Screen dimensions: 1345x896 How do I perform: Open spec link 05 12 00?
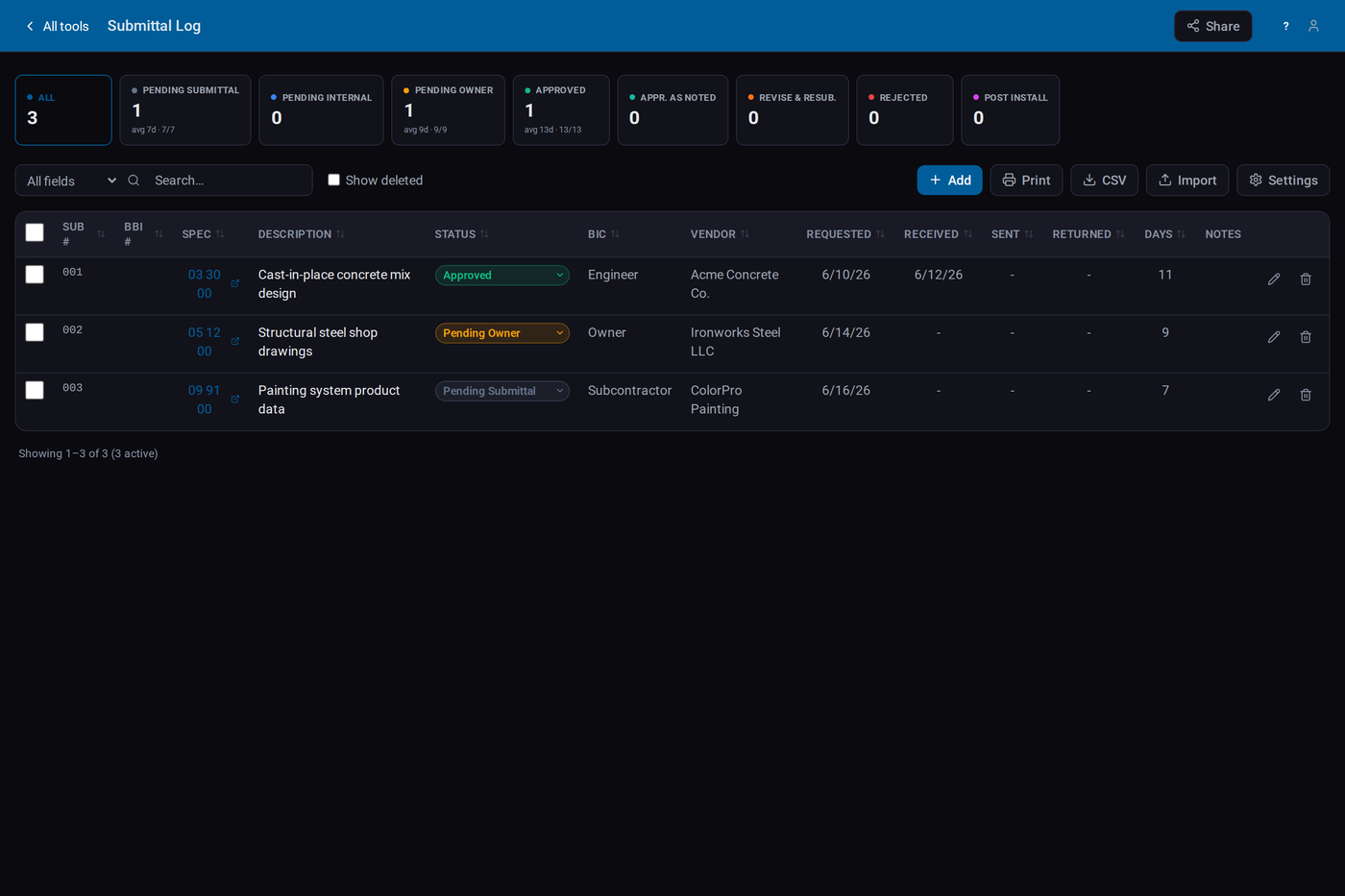205,342
